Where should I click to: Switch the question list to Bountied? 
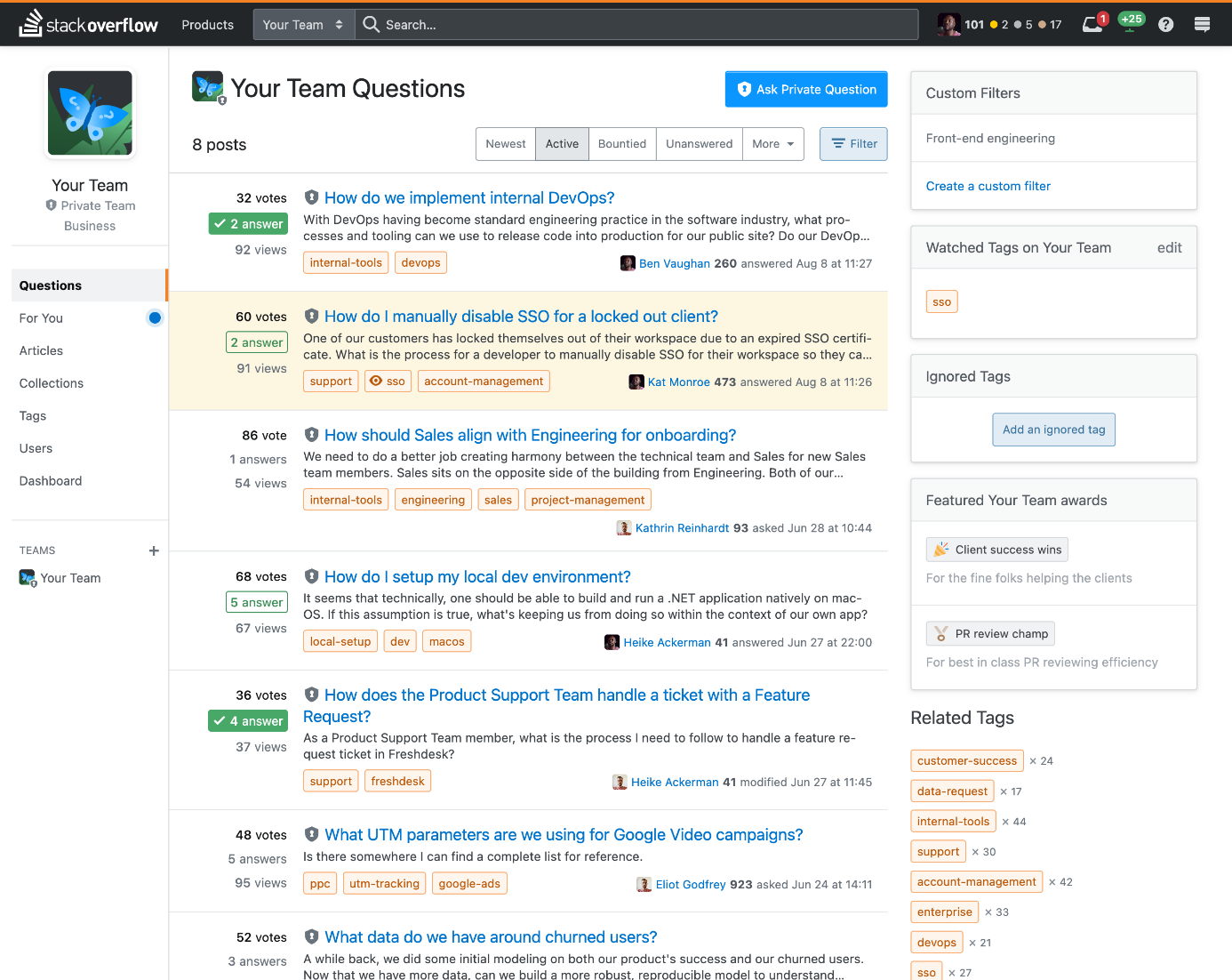click(x=622, y=143)
